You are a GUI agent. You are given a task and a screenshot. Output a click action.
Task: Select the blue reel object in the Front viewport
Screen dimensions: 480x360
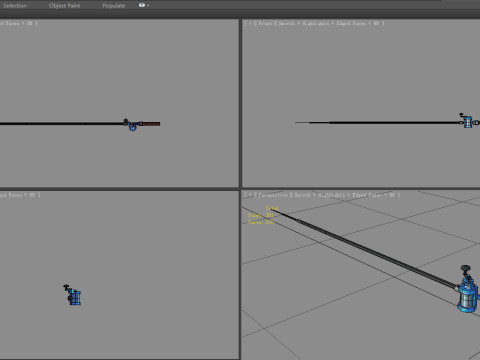468,122
